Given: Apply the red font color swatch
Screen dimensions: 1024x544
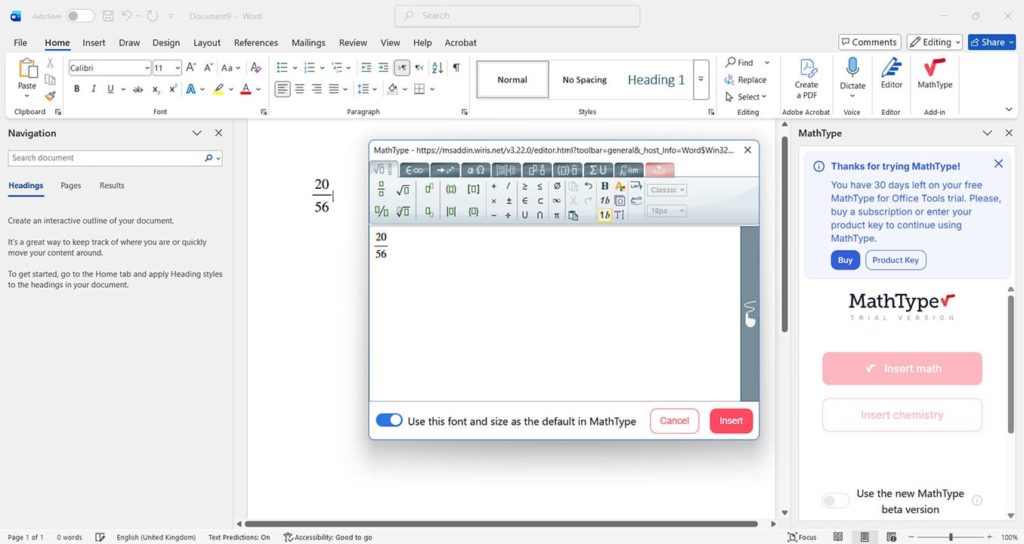Looking at the screenshot, I should tap(246, 89).
